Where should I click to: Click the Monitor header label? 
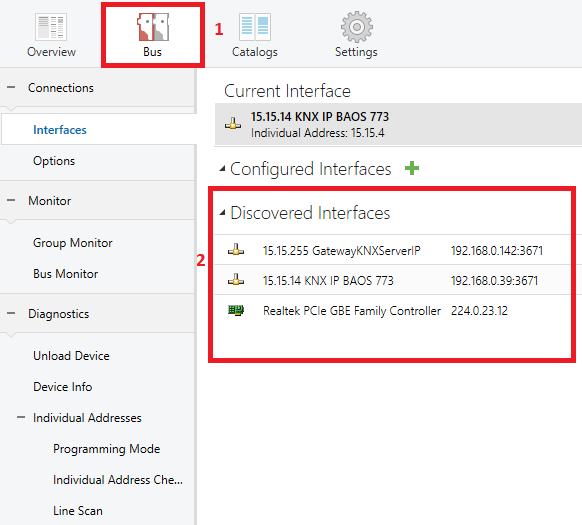(49, 201)
